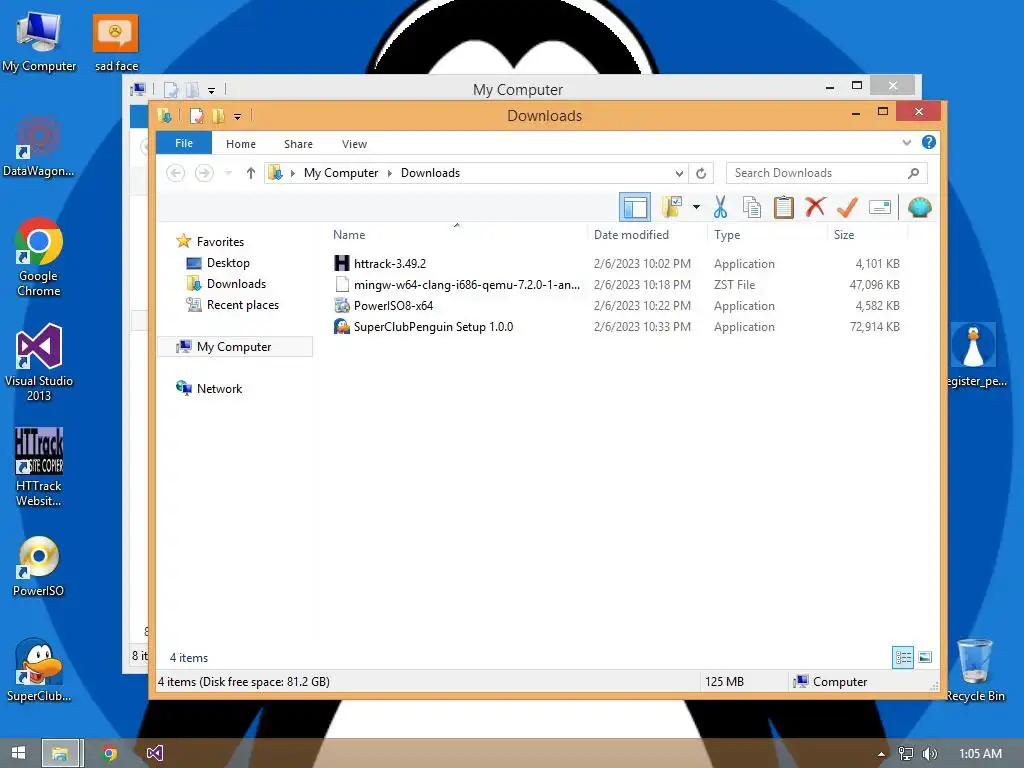Sort by the Type column header

pos(727,235)
